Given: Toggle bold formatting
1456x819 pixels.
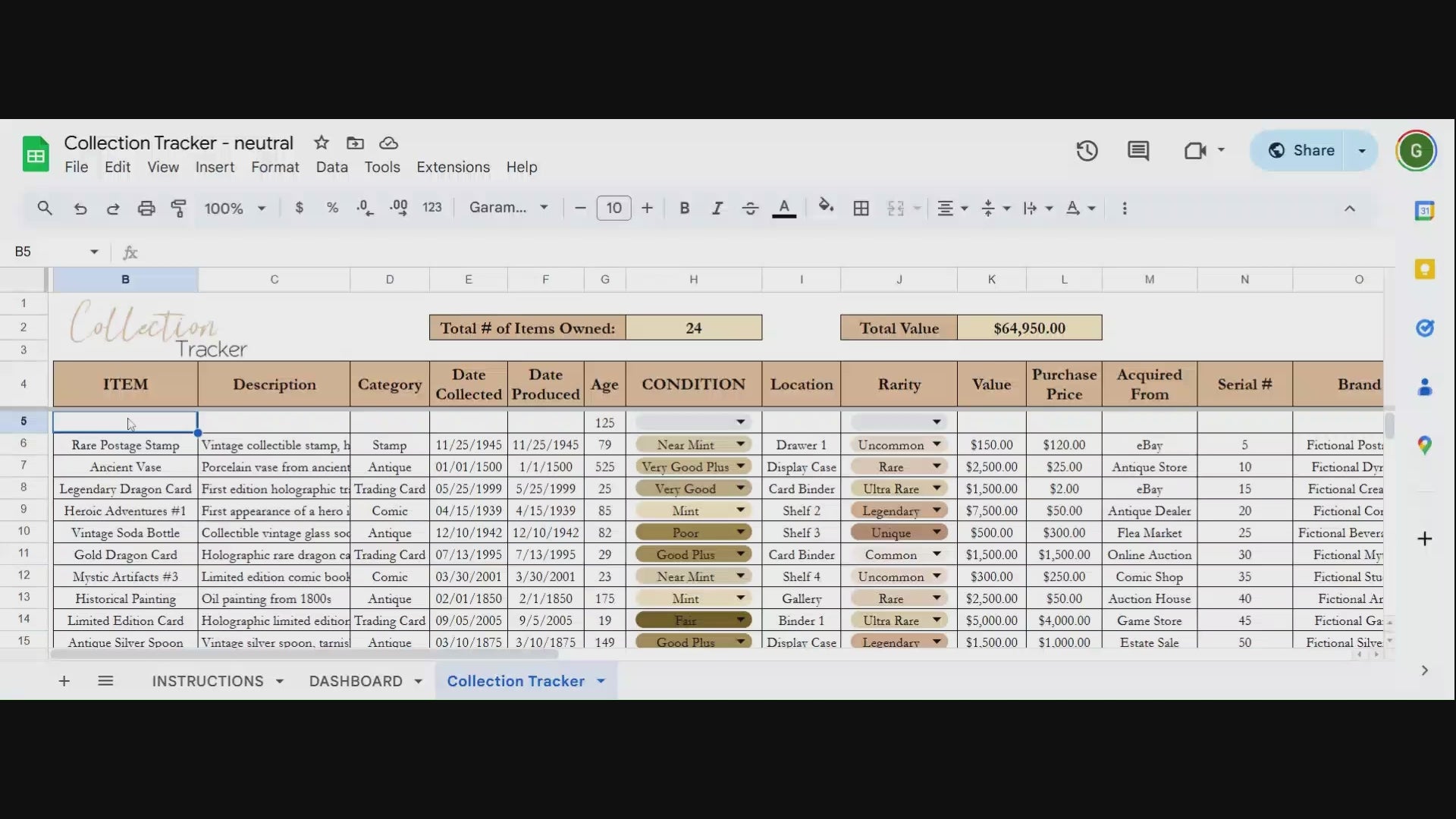Looking at the screenshot, I should 685,208.
